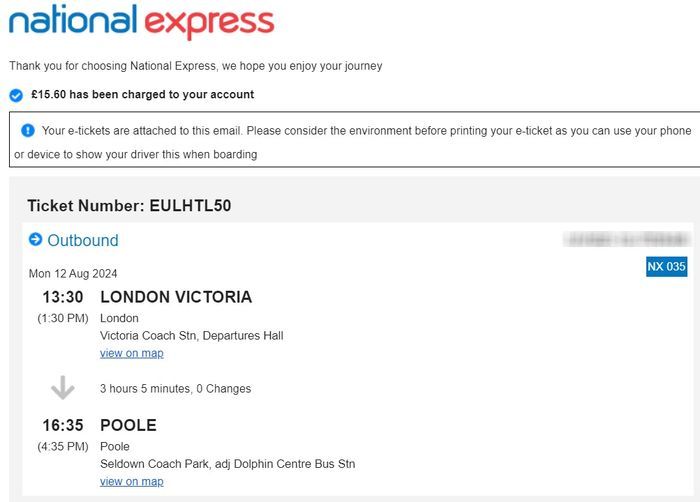The width and height of the screenshot is (700, 502).
Task: Click the POOLE destination name
Action: click(128, 425)
